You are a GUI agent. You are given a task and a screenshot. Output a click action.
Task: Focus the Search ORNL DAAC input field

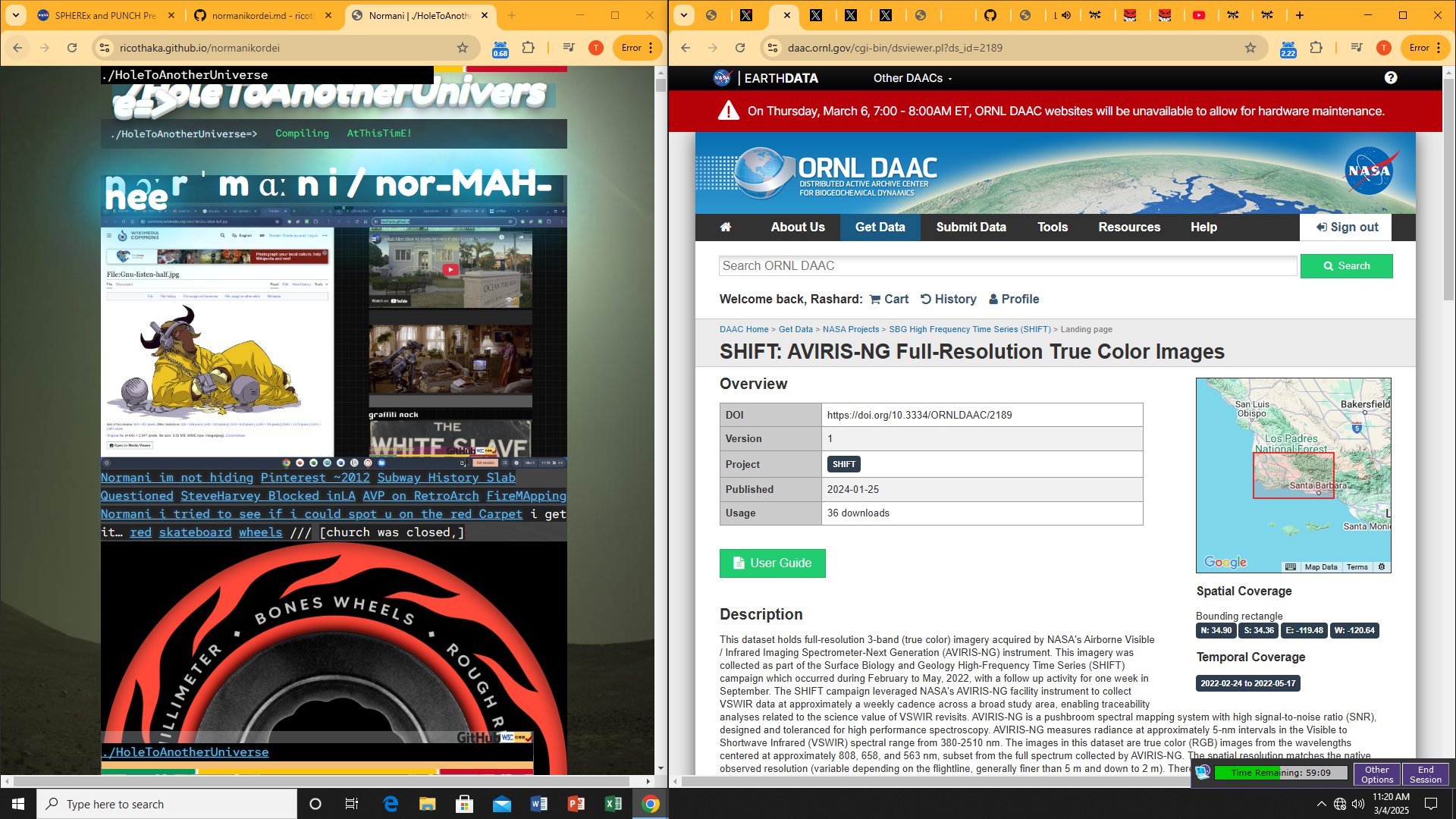click(x=1008, y=266)
